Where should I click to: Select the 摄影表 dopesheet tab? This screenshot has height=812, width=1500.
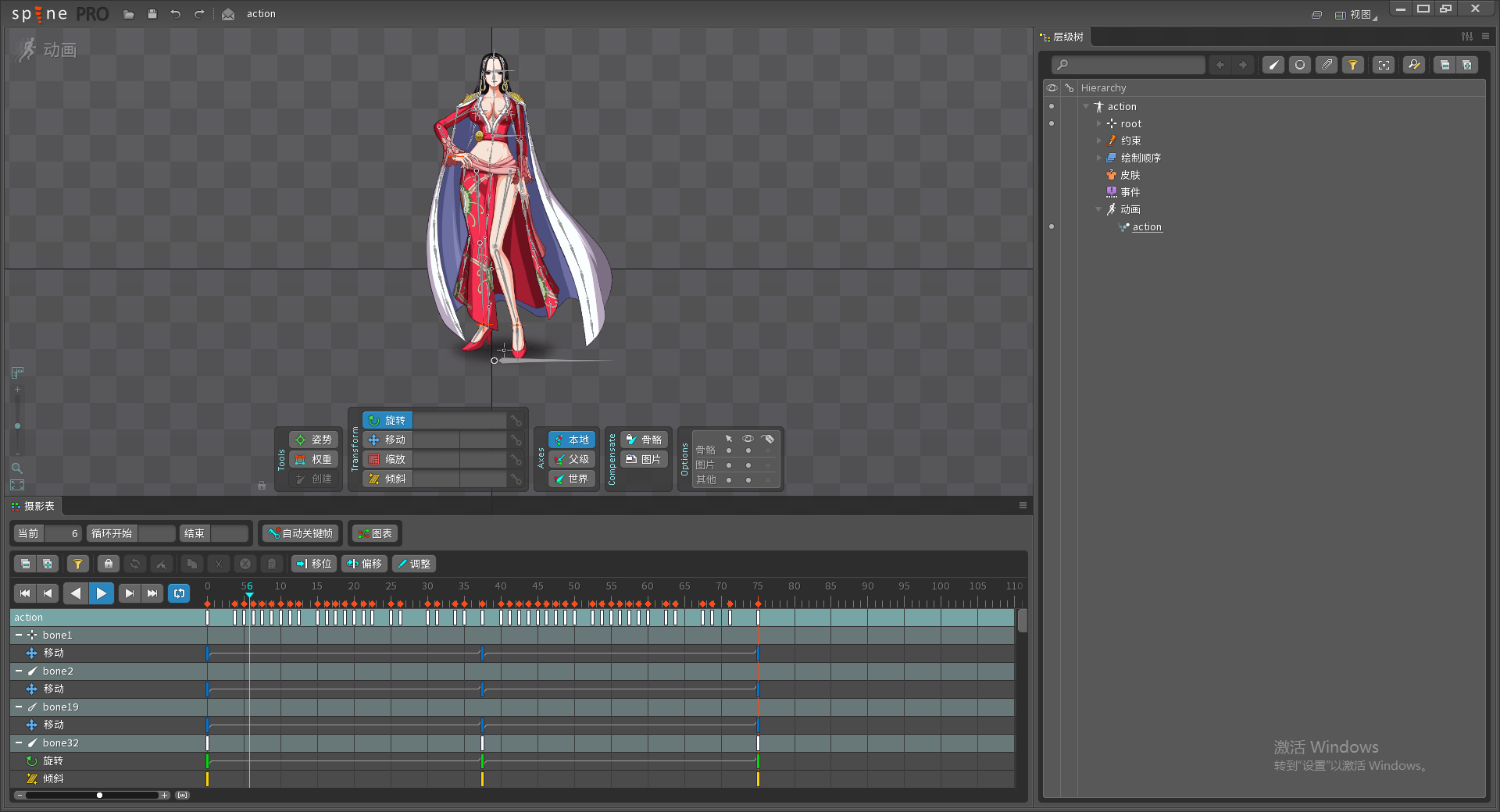click(34, 506)
